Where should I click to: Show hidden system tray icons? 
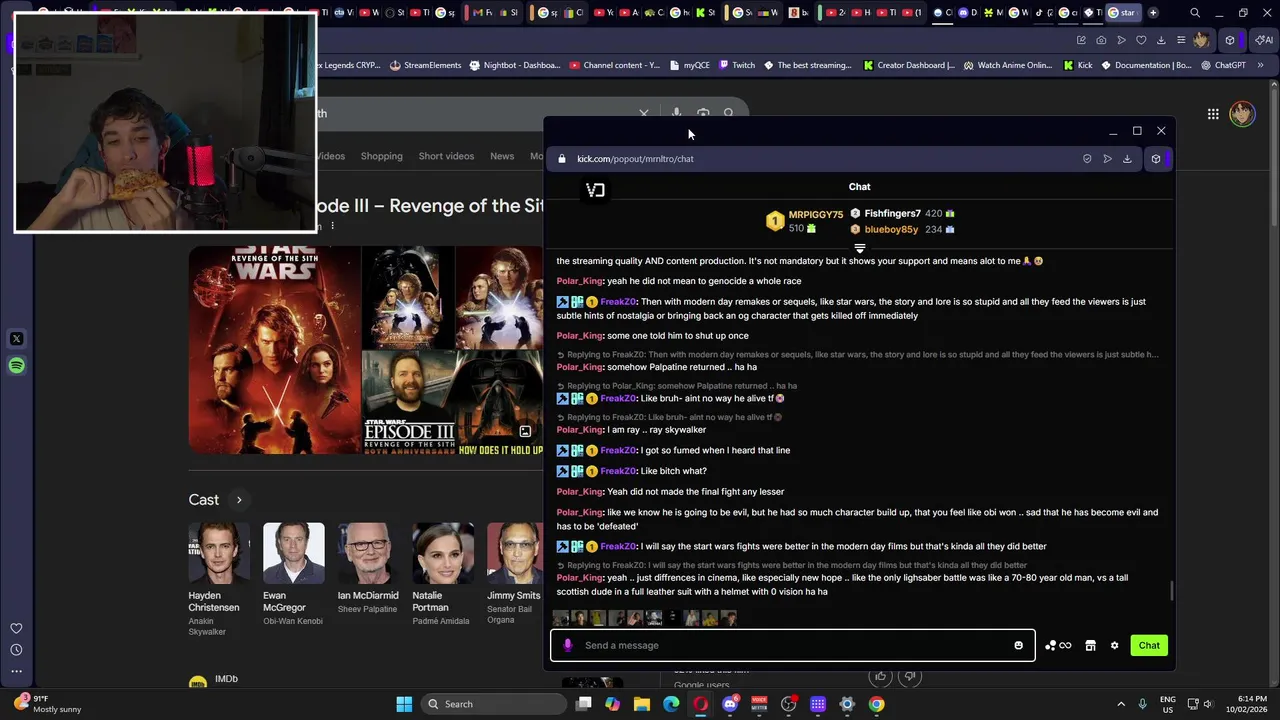point(1120,704)
